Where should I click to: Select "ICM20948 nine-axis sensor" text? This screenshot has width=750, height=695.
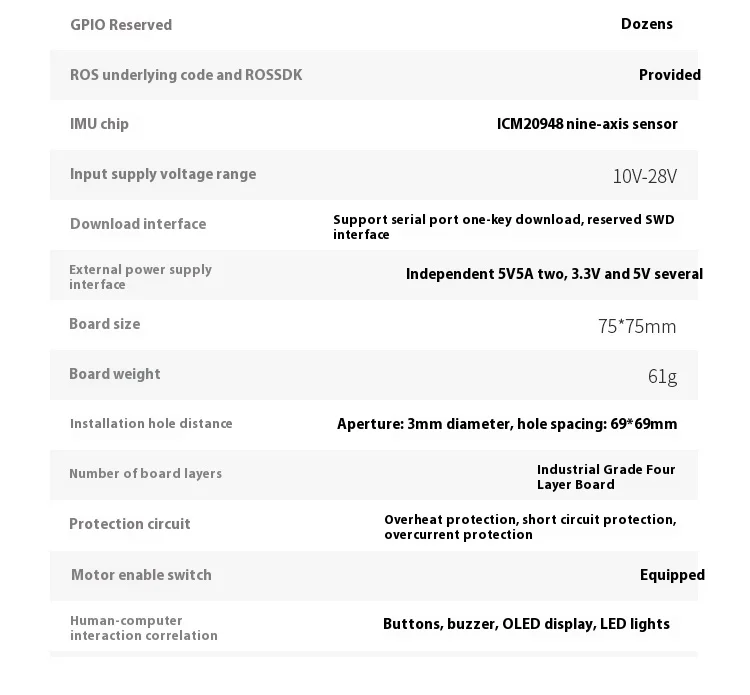[587, 124]
